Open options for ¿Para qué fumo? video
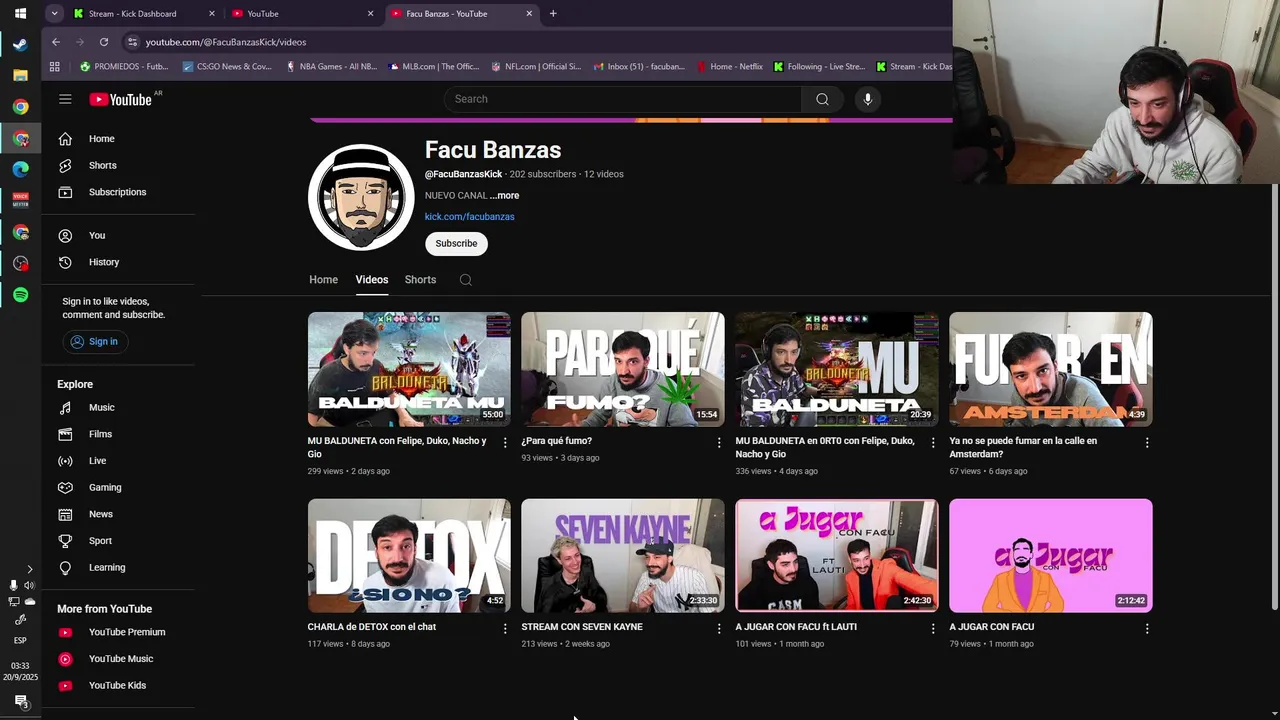Viewport: 1280px width, 720px height. [719, 442]
